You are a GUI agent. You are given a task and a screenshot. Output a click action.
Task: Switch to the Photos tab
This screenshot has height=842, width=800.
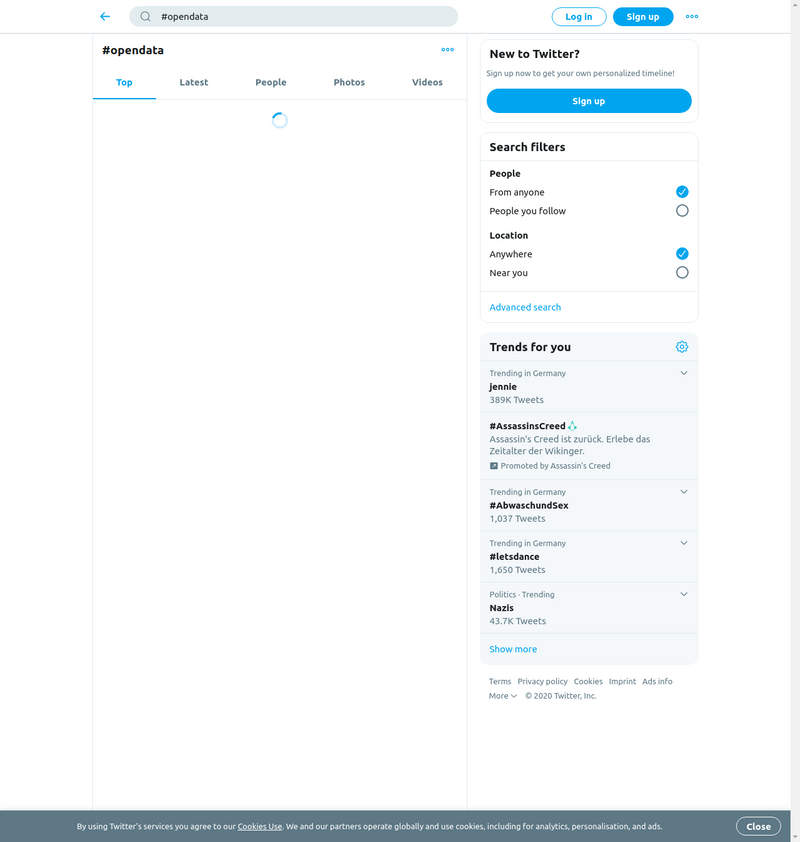coord(349,83)
